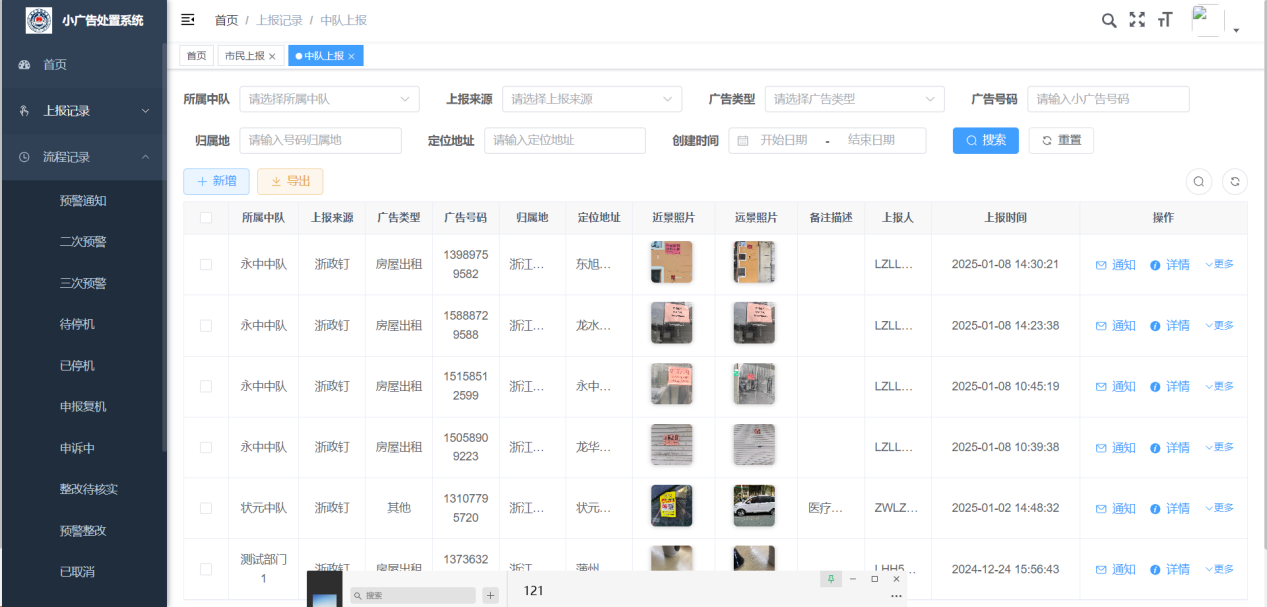Viewport: 1267px width, 607px height.
Task: Open 待停机 in the sidebar menu
Action: pyautogui.click(x=78, y=324)
